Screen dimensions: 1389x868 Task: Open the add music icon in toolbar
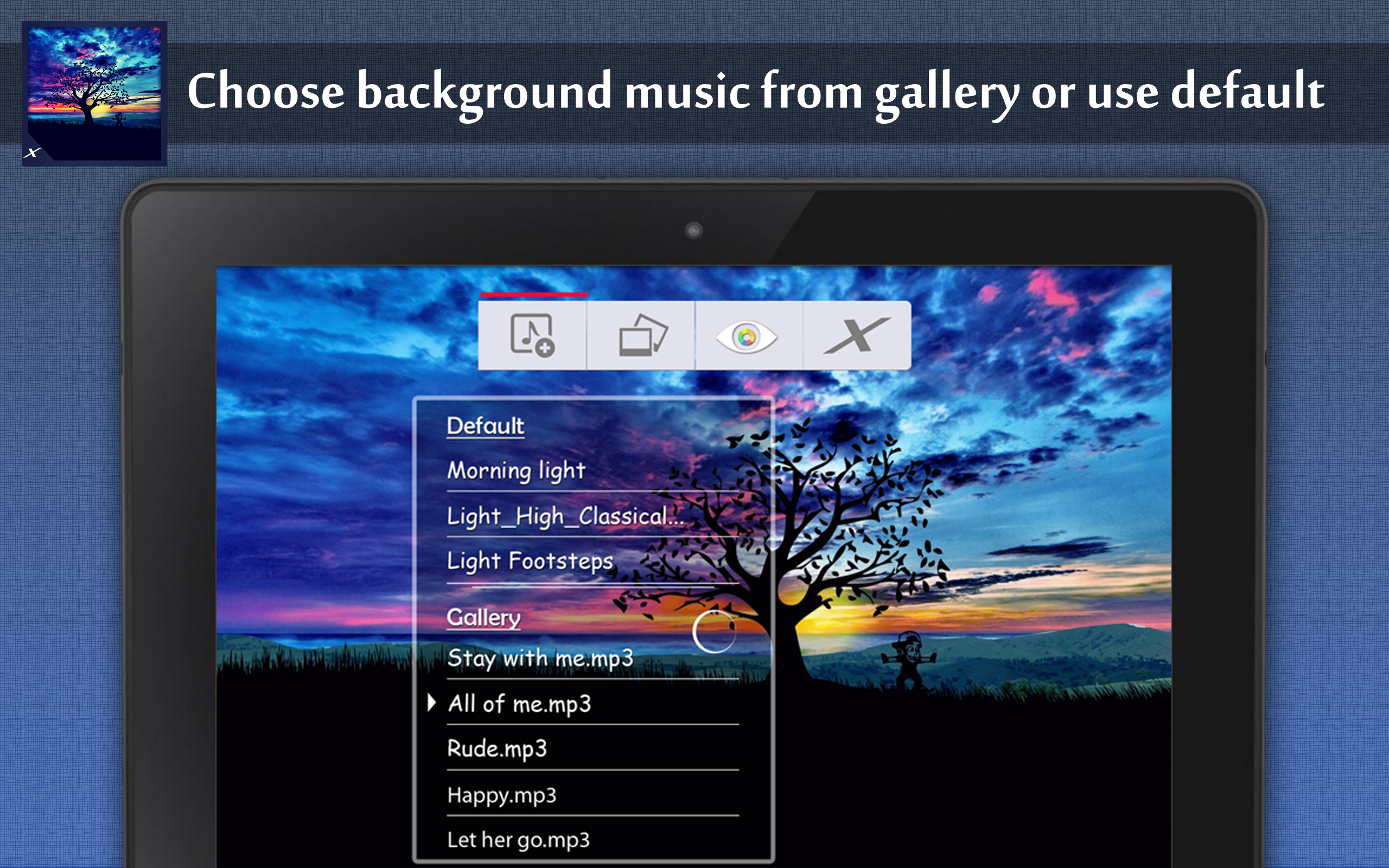click(532, 335)
